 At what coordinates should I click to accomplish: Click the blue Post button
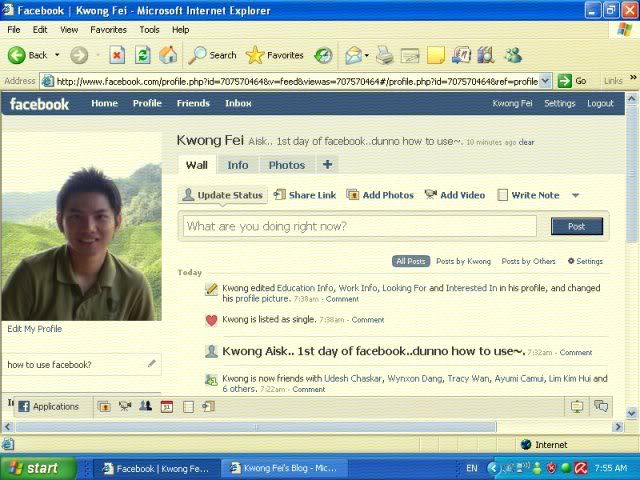click(x=577, y=226)
